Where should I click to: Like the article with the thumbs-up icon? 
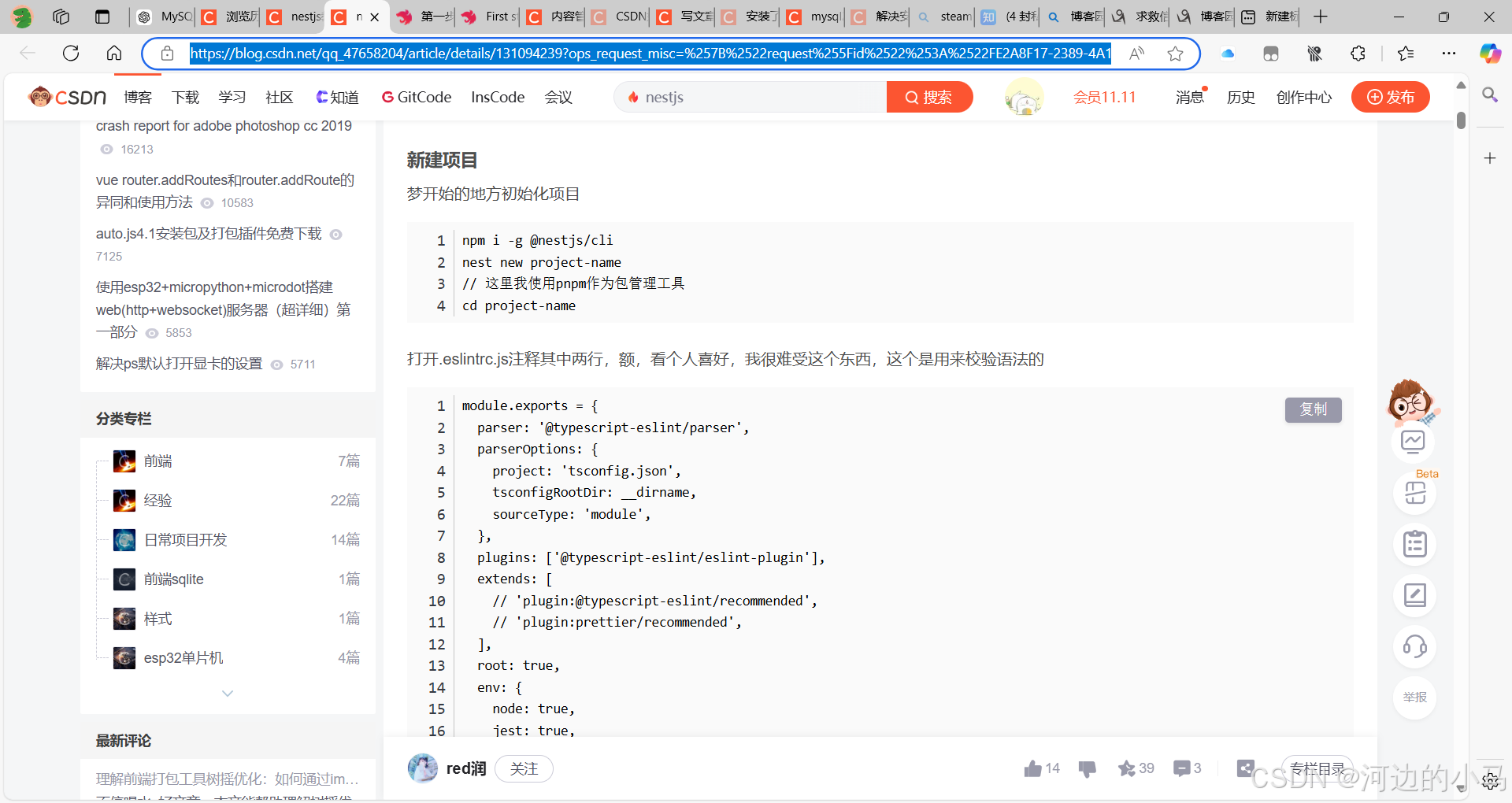pyautogui.click(x=1032, y=768)
